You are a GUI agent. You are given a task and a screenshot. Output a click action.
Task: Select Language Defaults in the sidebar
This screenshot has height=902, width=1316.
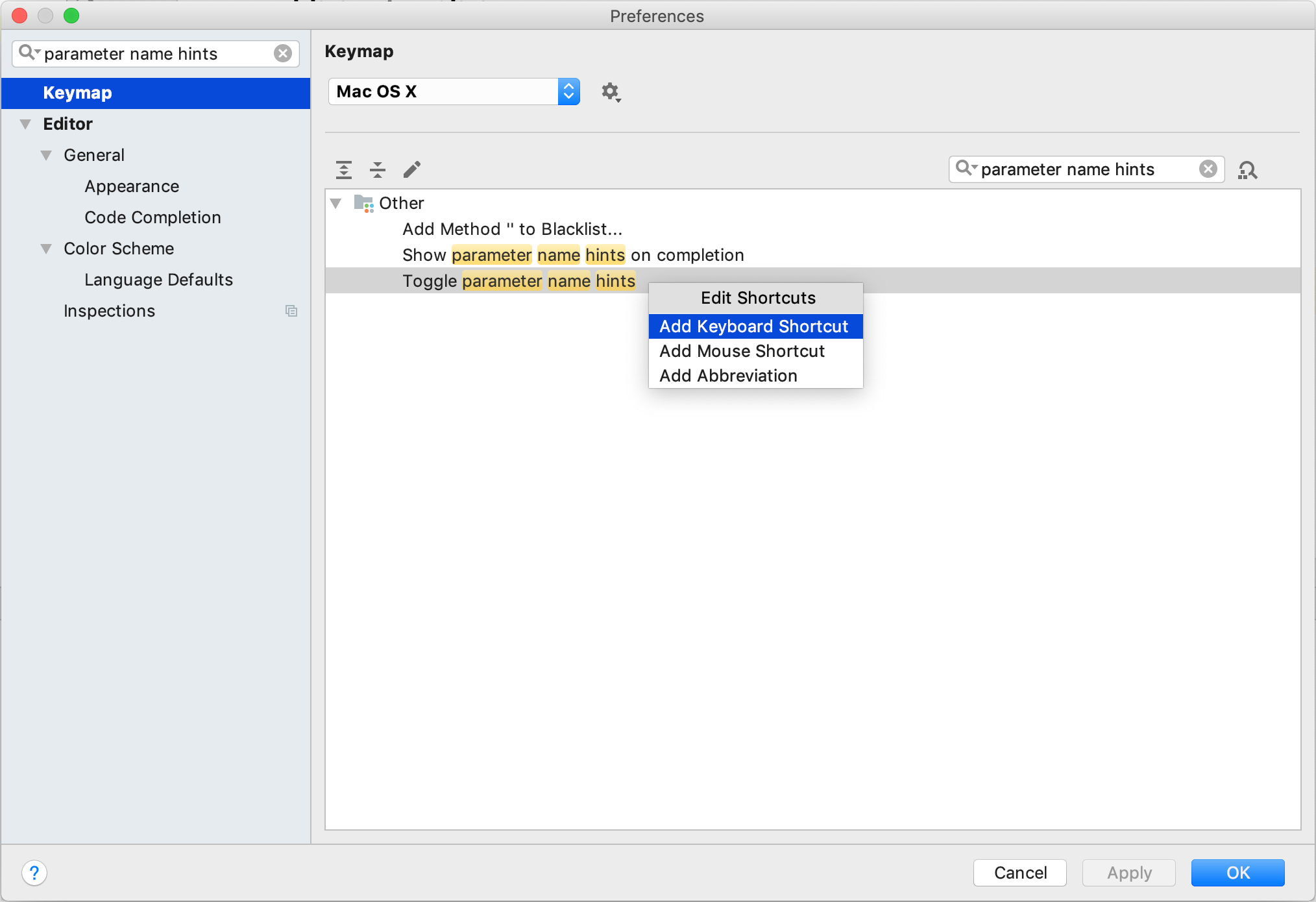tap(158, 280)
